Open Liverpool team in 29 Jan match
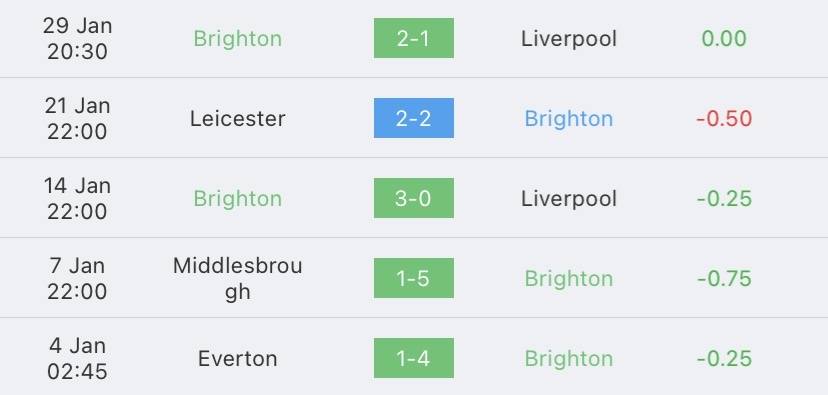The width and height of the screenshot is (828, 395). pos(569,39)
